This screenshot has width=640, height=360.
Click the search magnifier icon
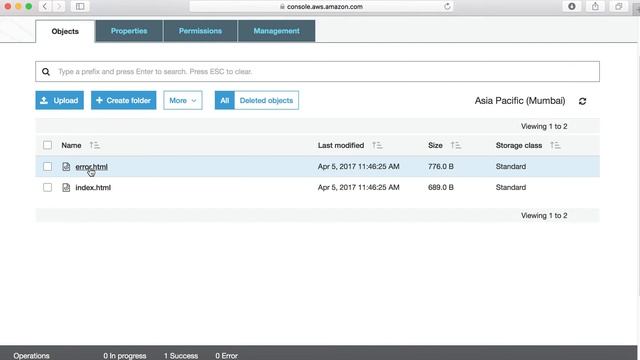(x=46, y=72)
